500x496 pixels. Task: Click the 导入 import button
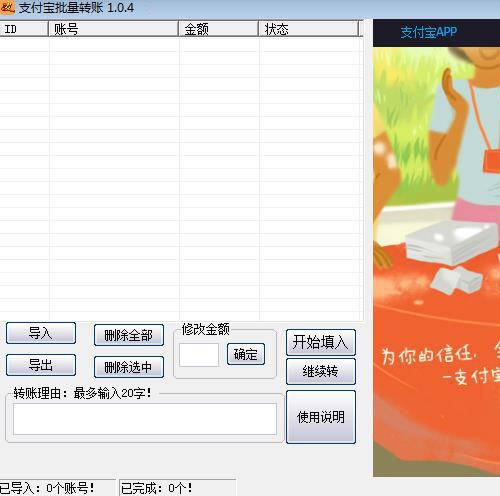[x=41, y=333]
